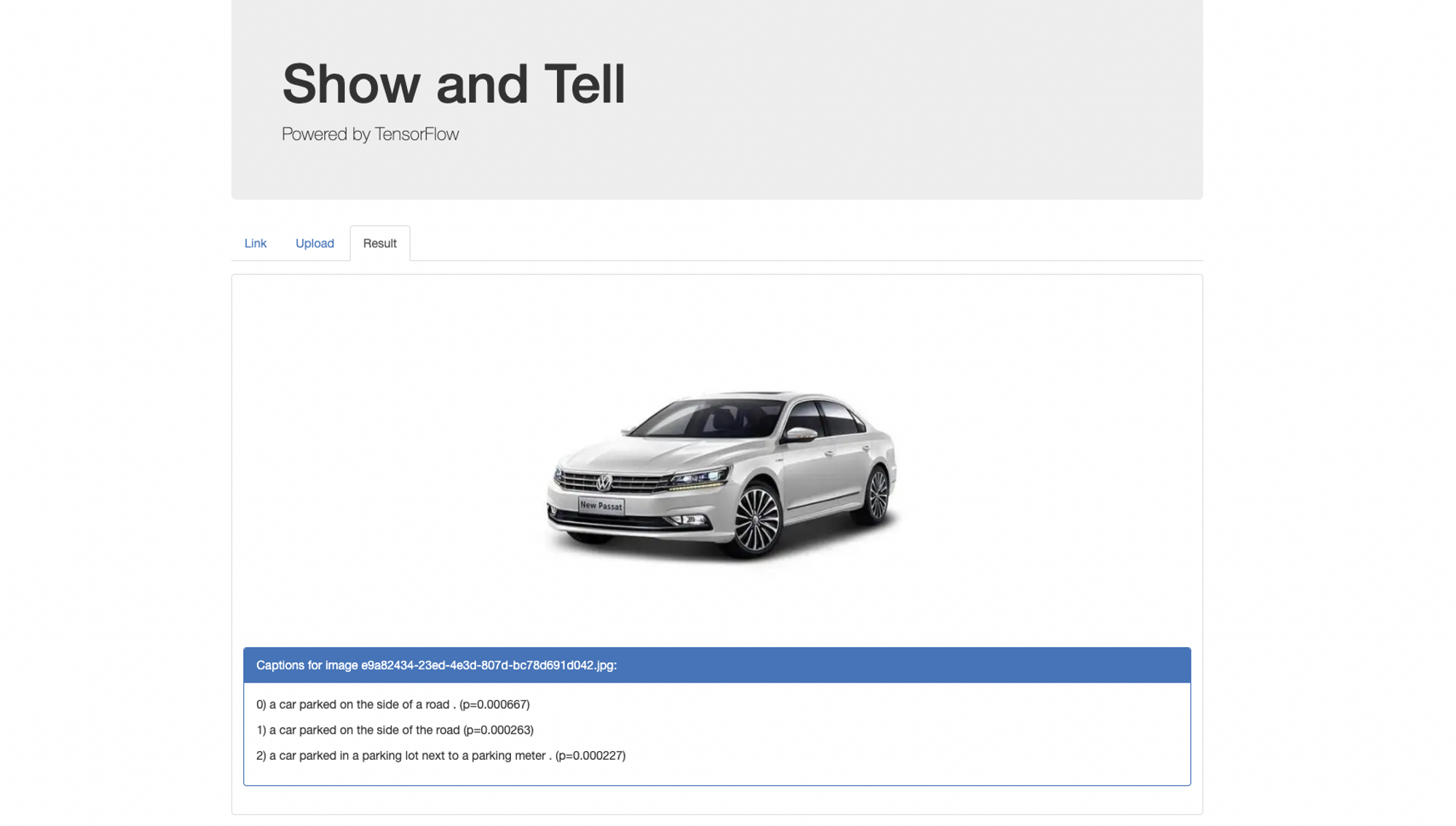1456x826 pixels.
Task: Click caption result 0 for parked car
Action: 393,704
